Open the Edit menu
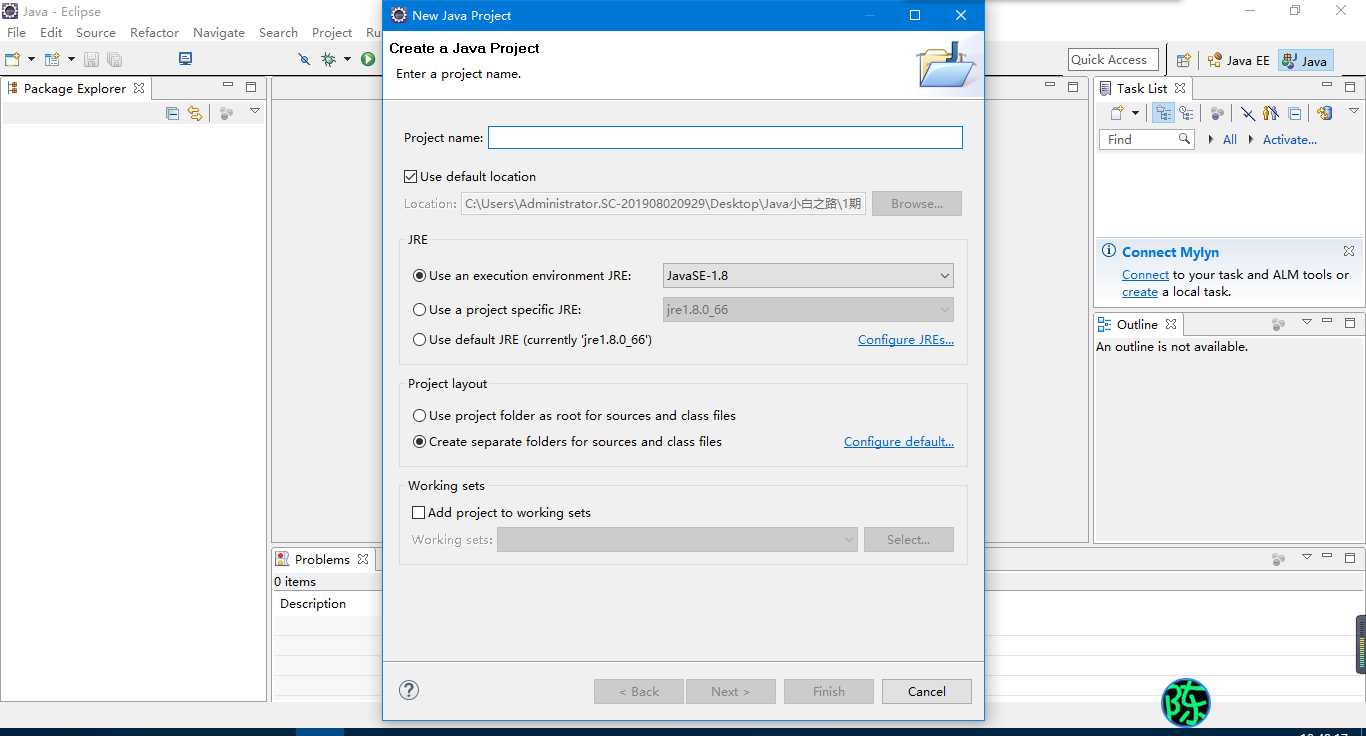The image size is (1366, 736). click(x=51, y=32)
